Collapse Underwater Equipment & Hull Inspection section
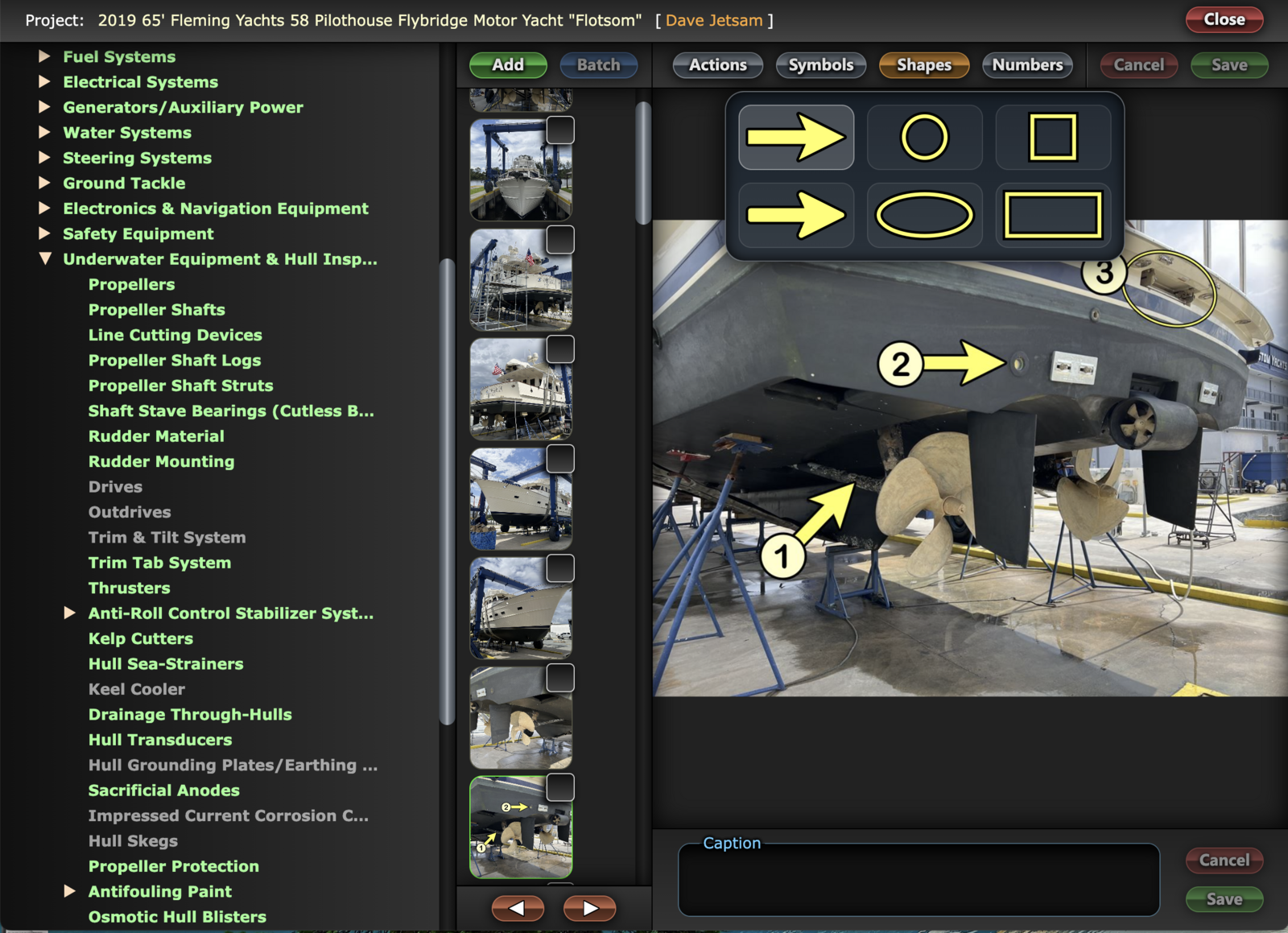1288x933 pixels. 45,259
